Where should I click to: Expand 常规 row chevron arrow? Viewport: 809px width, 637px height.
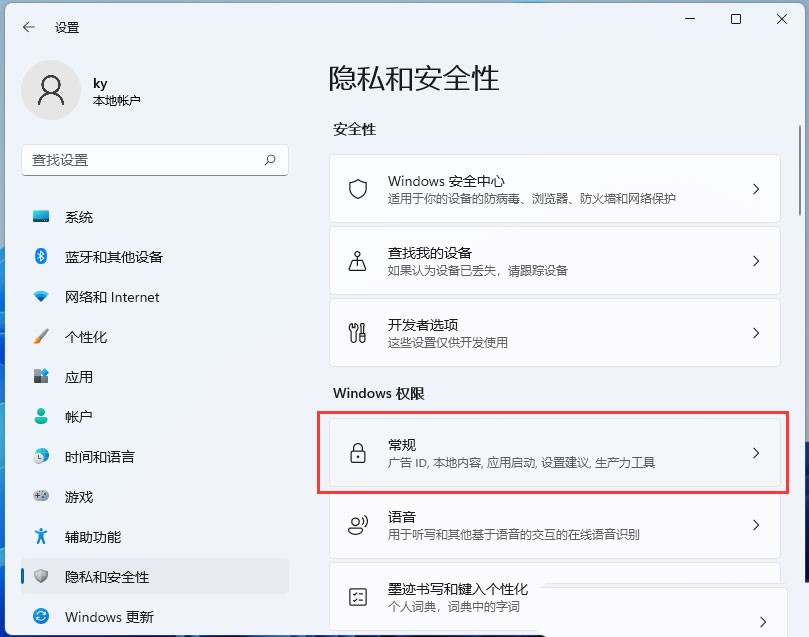click(x=756, y=453)
